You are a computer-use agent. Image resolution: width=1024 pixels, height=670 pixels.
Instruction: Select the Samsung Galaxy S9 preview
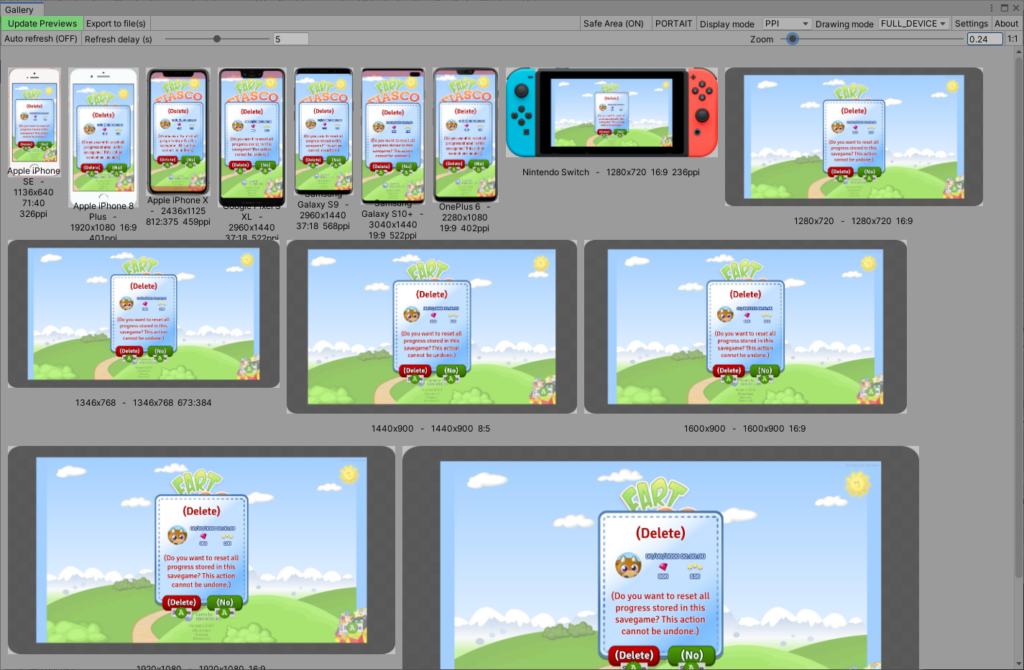(323, 131)
